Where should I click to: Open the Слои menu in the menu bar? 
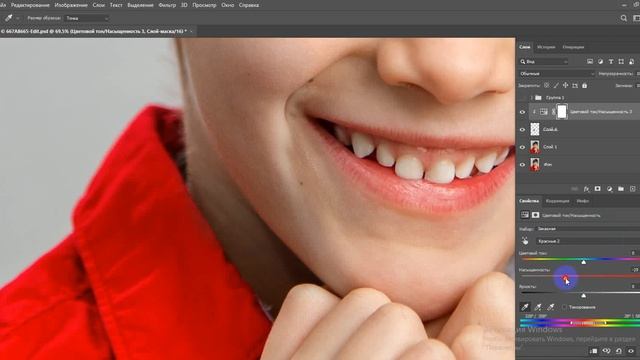click(x=99, y=5)
